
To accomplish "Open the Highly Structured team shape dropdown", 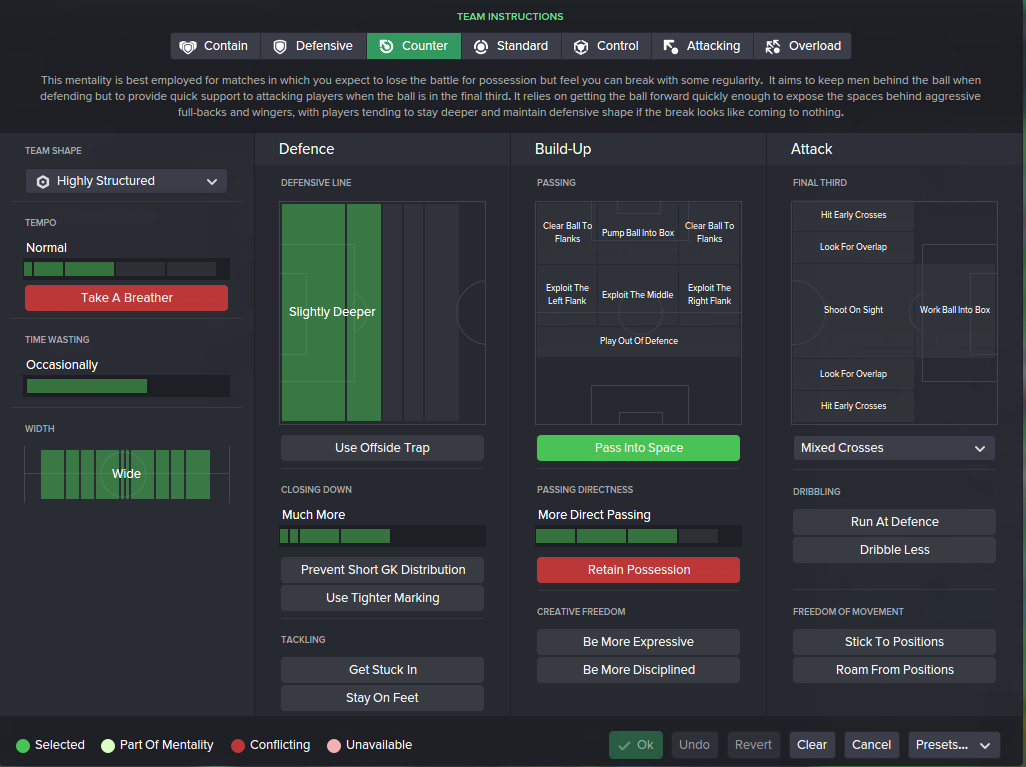I will [126, 181].
